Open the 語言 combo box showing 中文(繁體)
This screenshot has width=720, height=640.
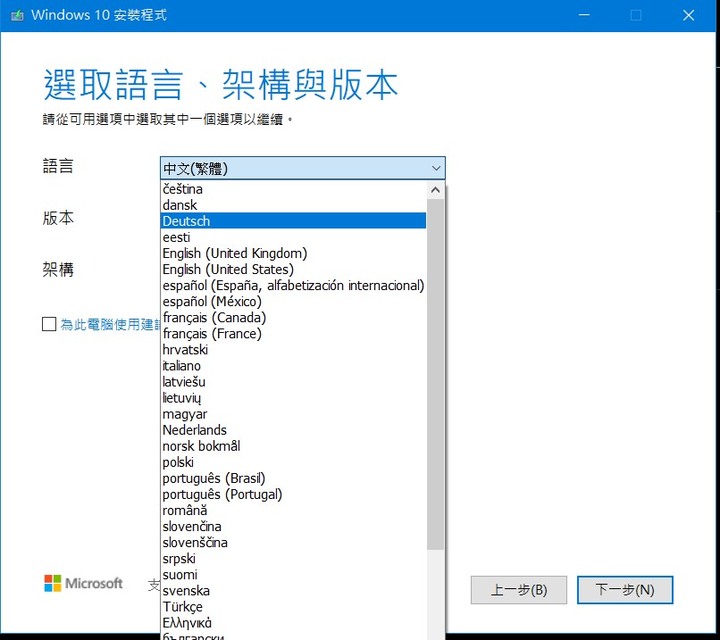[x=303, y=168]
